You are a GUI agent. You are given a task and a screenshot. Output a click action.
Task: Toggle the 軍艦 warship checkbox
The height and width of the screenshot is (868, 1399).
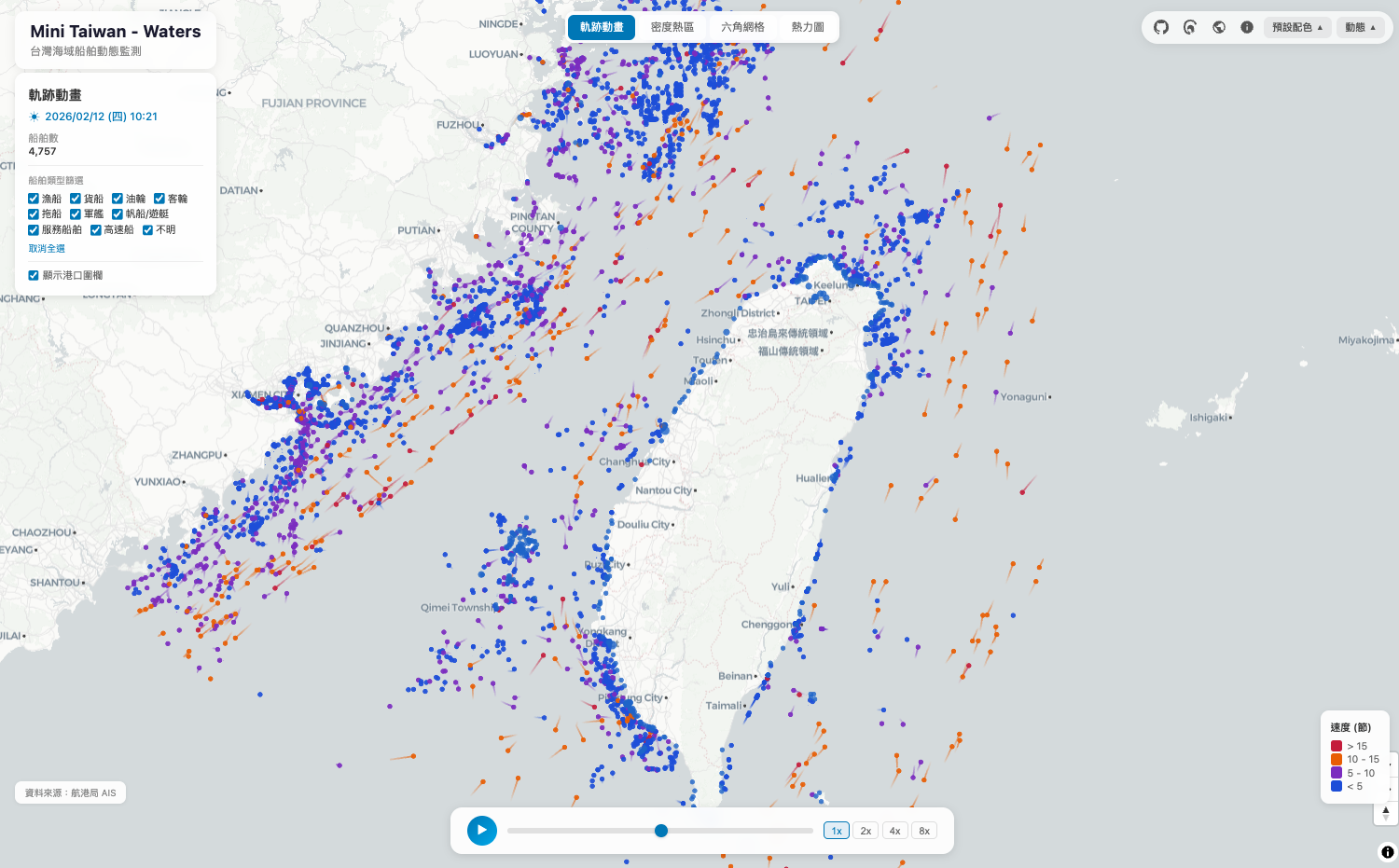click(x=76, y=214)
